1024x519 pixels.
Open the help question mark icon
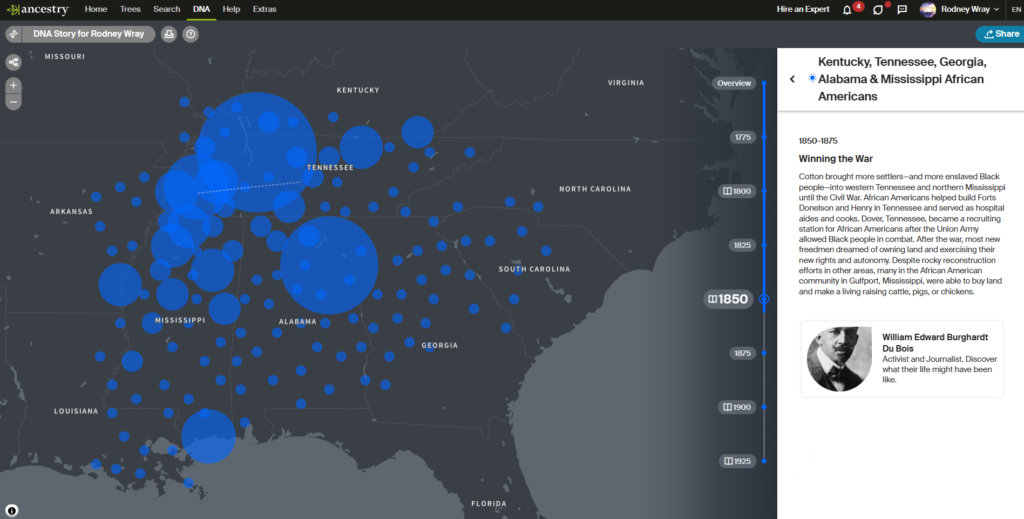pos(190,34)
